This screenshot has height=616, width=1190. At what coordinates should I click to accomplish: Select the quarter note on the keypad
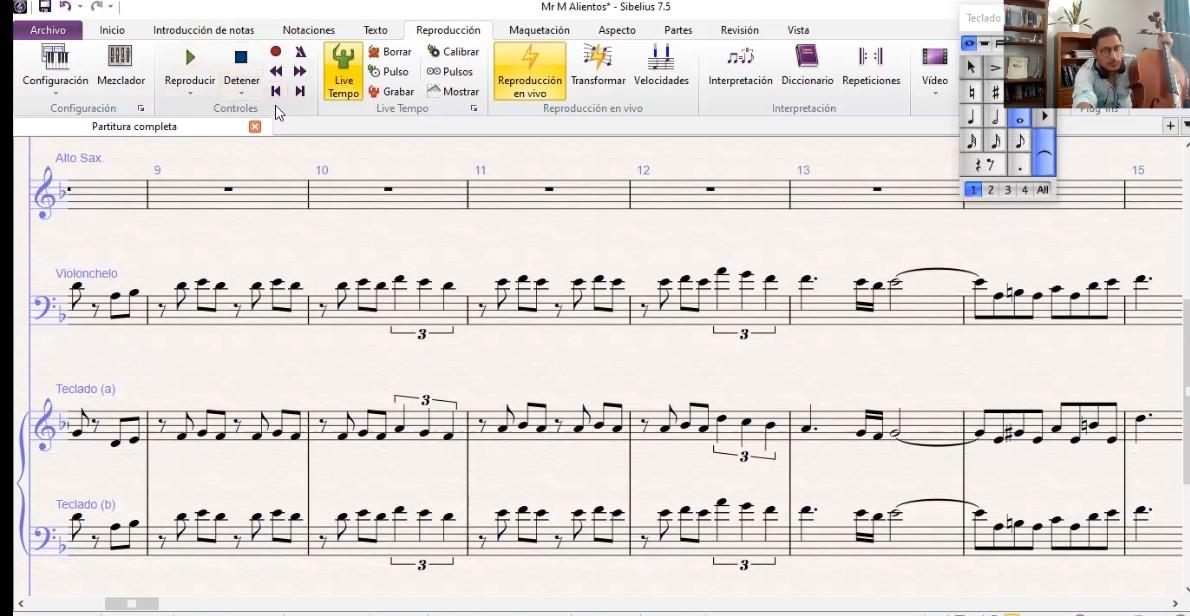971,117
